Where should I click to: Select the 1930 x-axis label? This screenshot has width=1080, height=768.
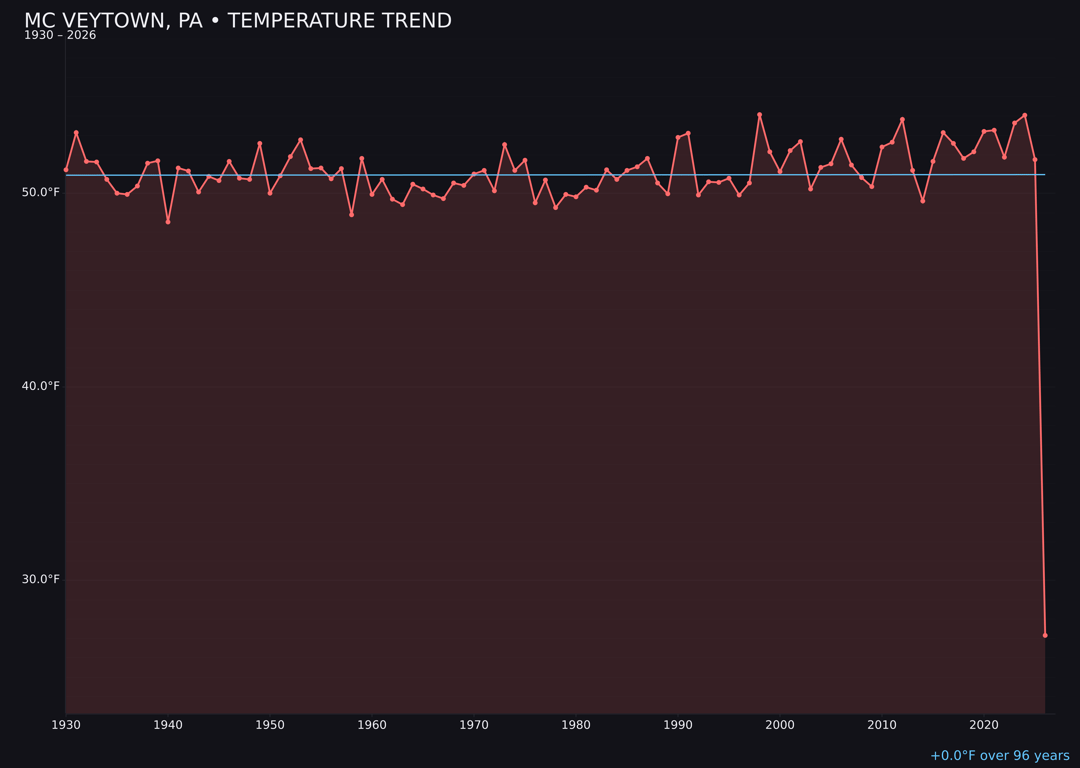click(x=66, y=724)
